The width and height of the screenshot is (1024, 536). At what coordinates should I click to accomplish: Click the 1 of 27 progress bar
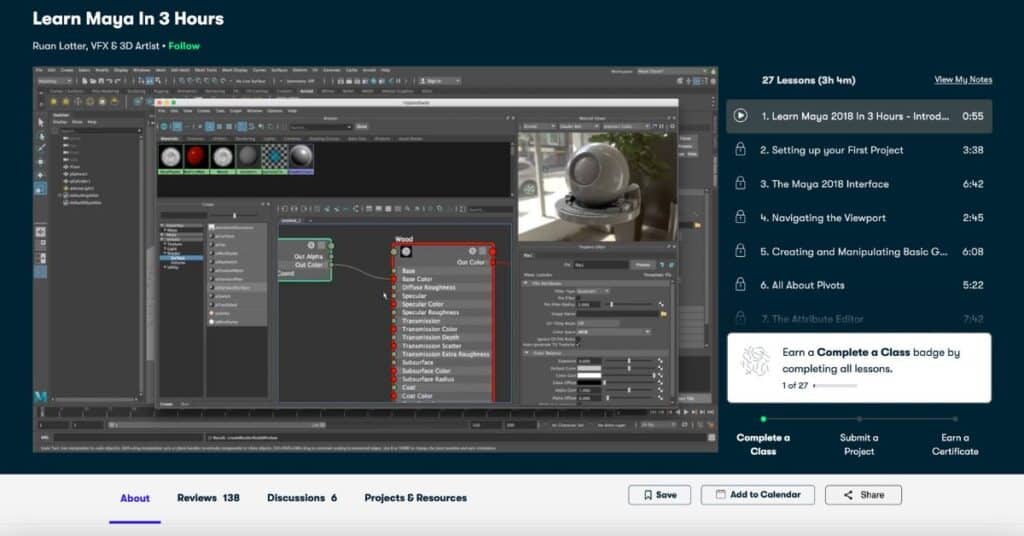tap(835, 385)
